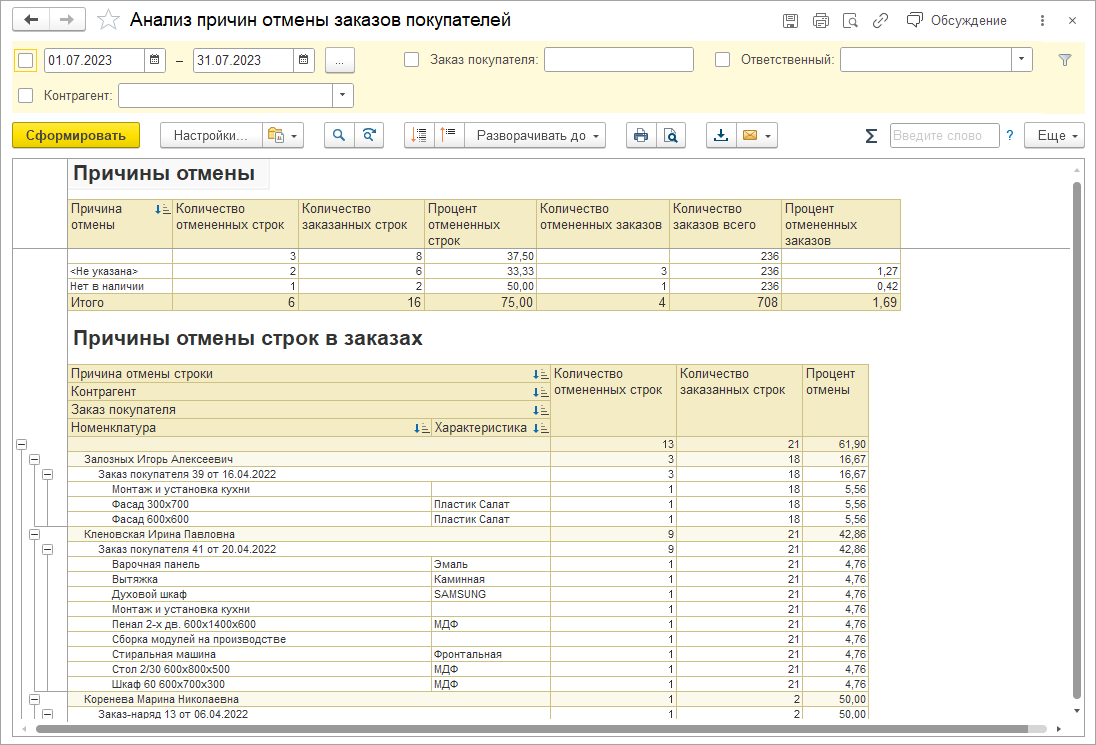
Task: Click the Сформировать button
Action: click(76, 136)
